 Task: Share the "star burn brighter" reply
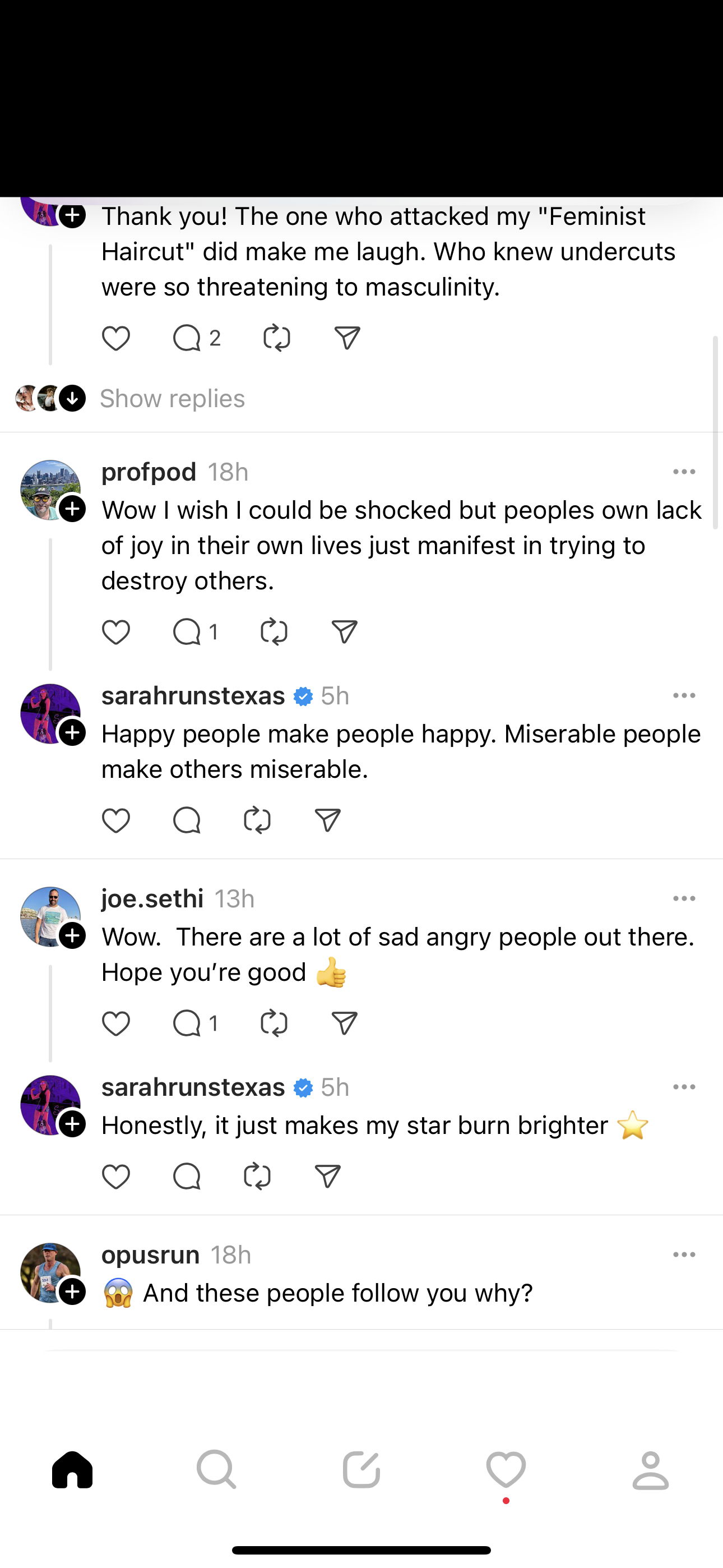click(x=327, y=1176)
